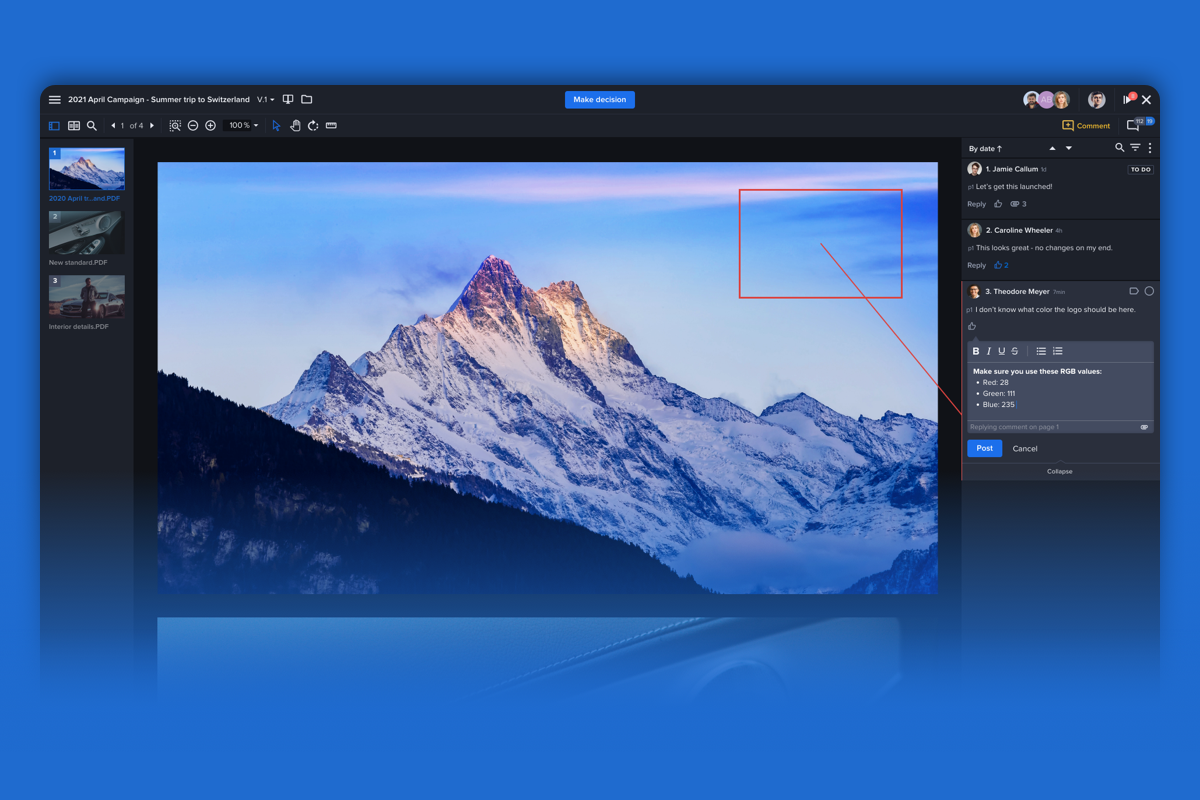Open the 100% zoom level dropdown
Viewport: 1200px width, 800px height.
click(242, 126)
